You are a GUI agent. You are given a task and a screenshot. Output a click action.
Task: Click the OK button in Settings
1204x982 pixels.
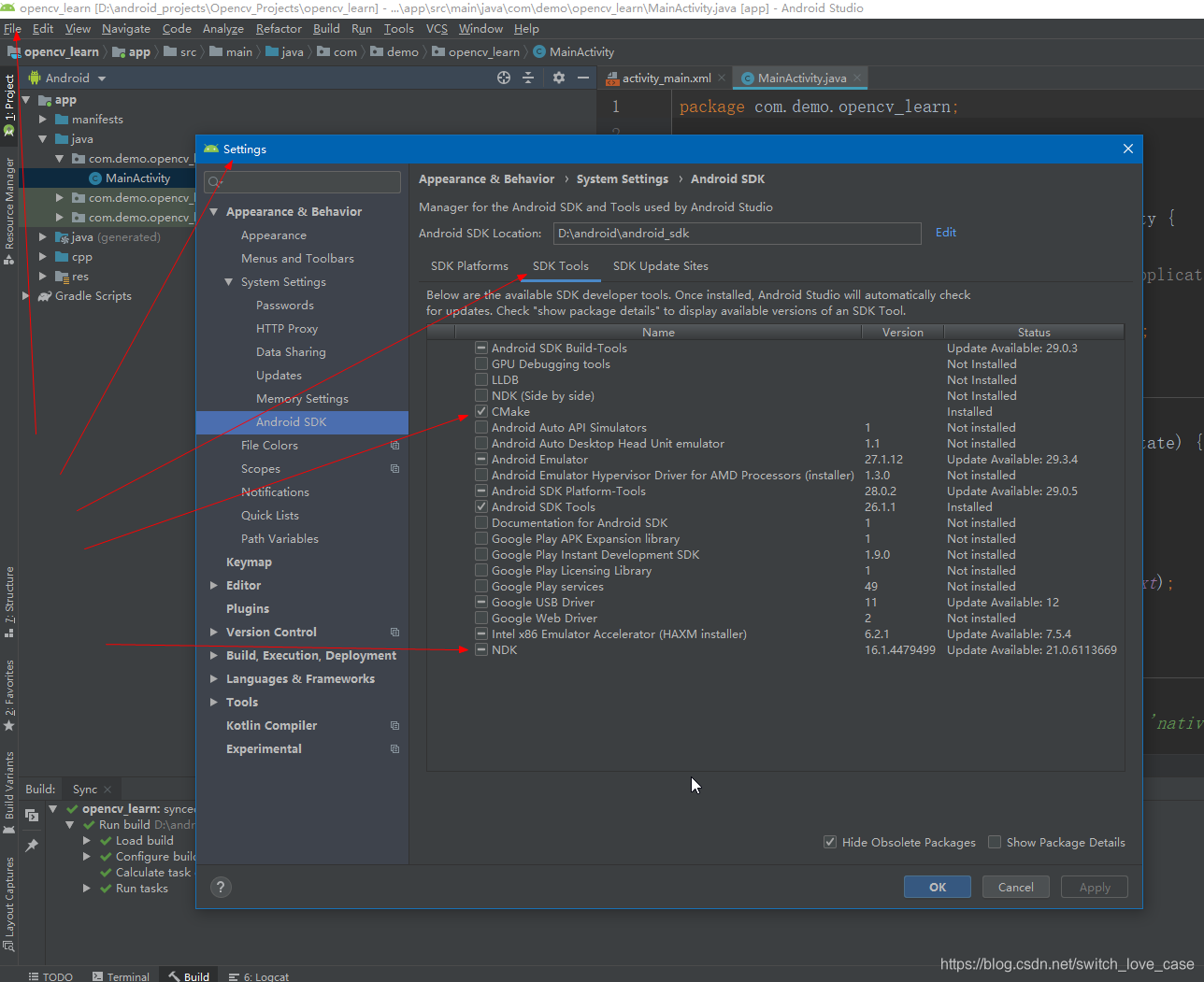(x=938, y=888)
